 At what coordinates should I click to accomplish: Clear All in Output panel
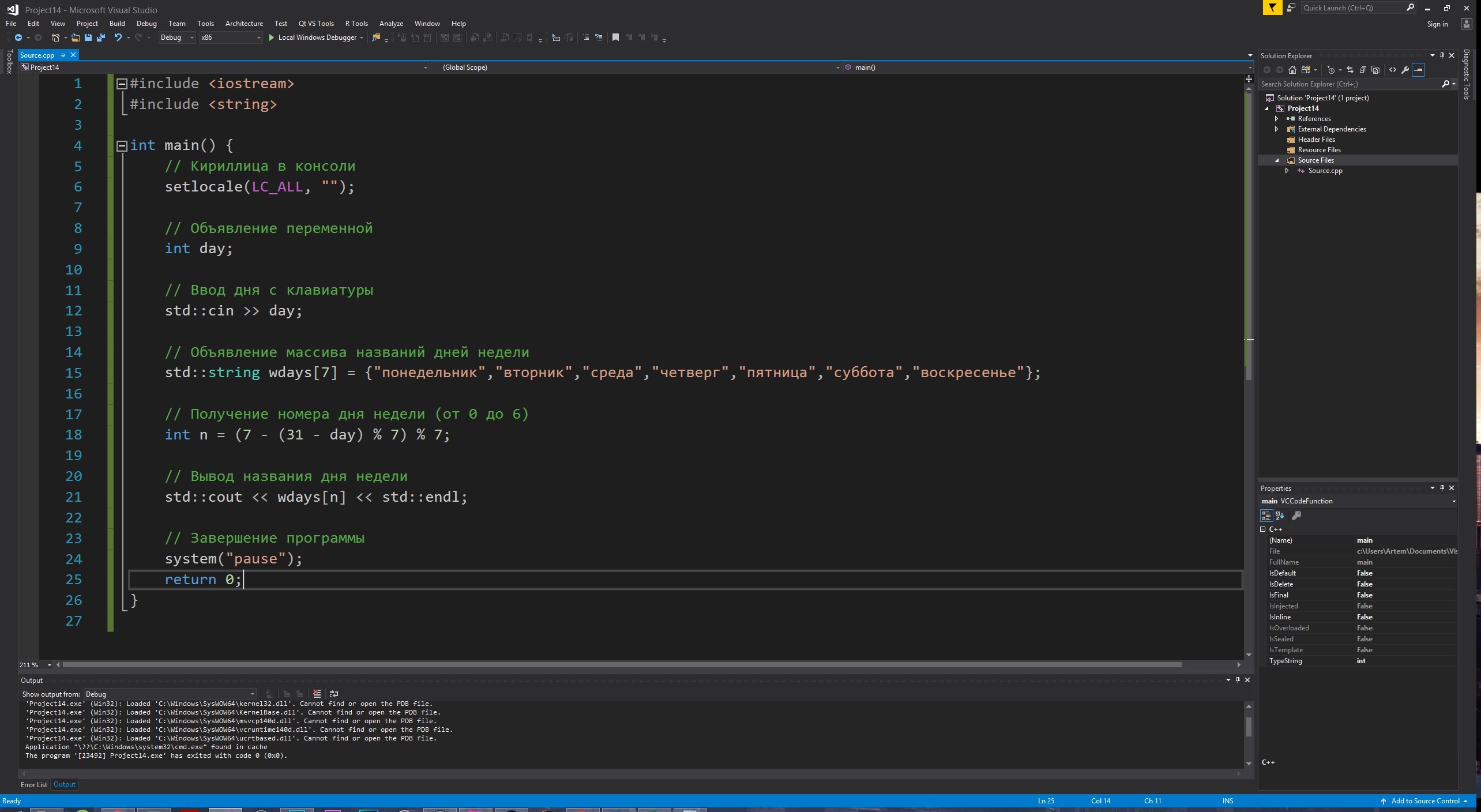click(x=317, y=694)
